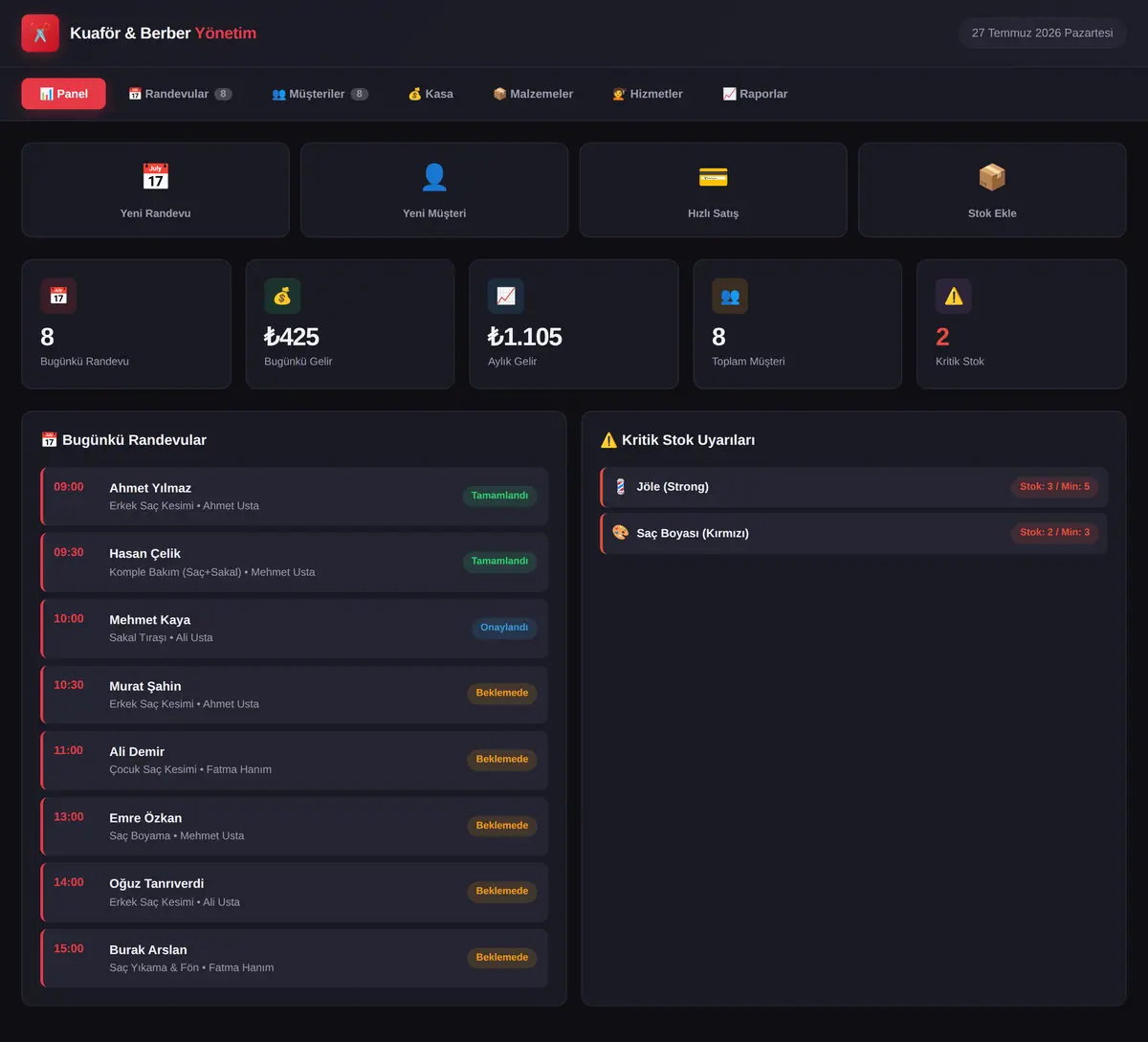
Task: Click the money bag icon above Bugünkü Gelir
Action: 282,296
